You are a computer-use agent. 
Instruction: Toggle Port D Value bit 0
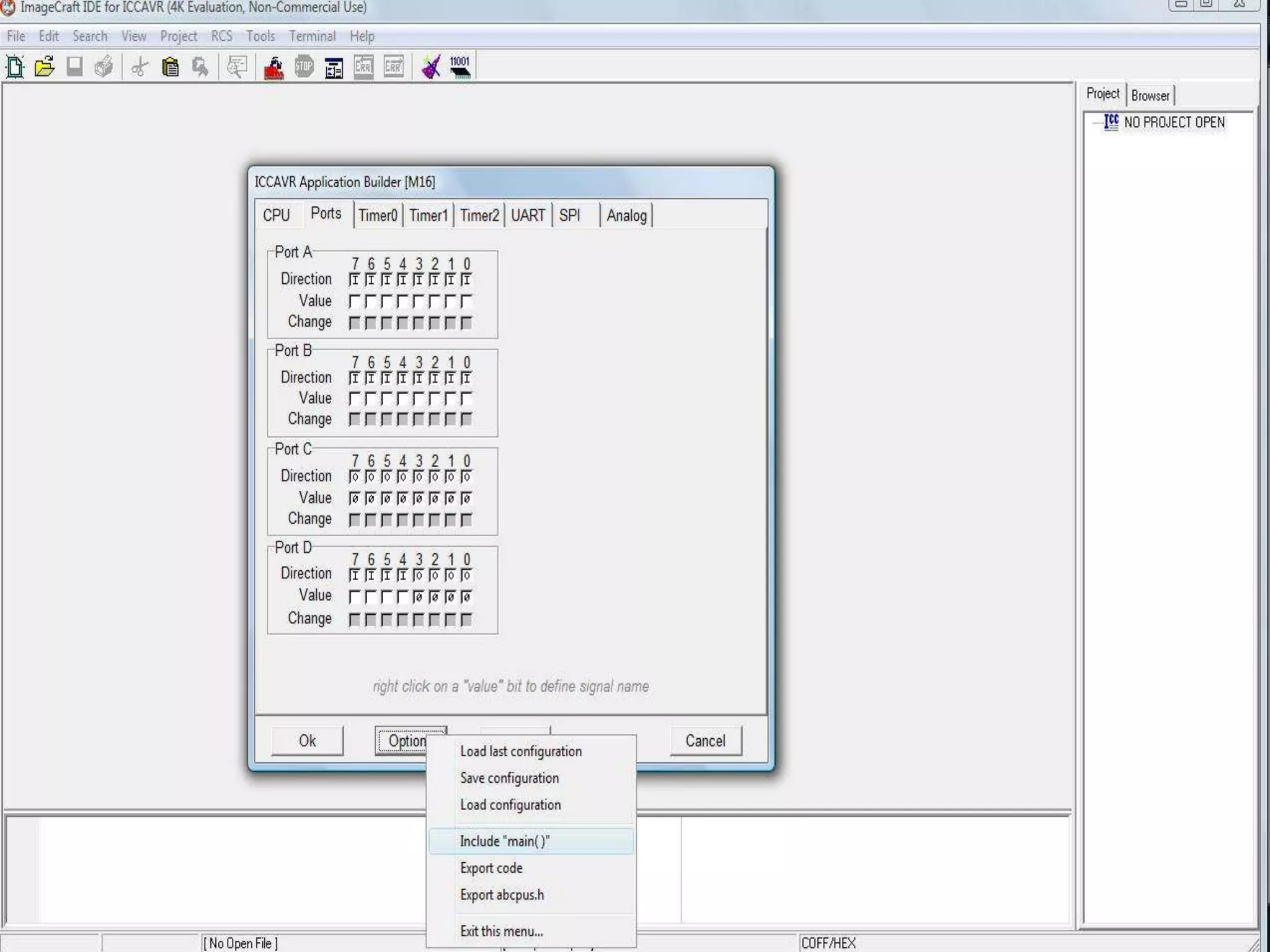coord(466,597)
